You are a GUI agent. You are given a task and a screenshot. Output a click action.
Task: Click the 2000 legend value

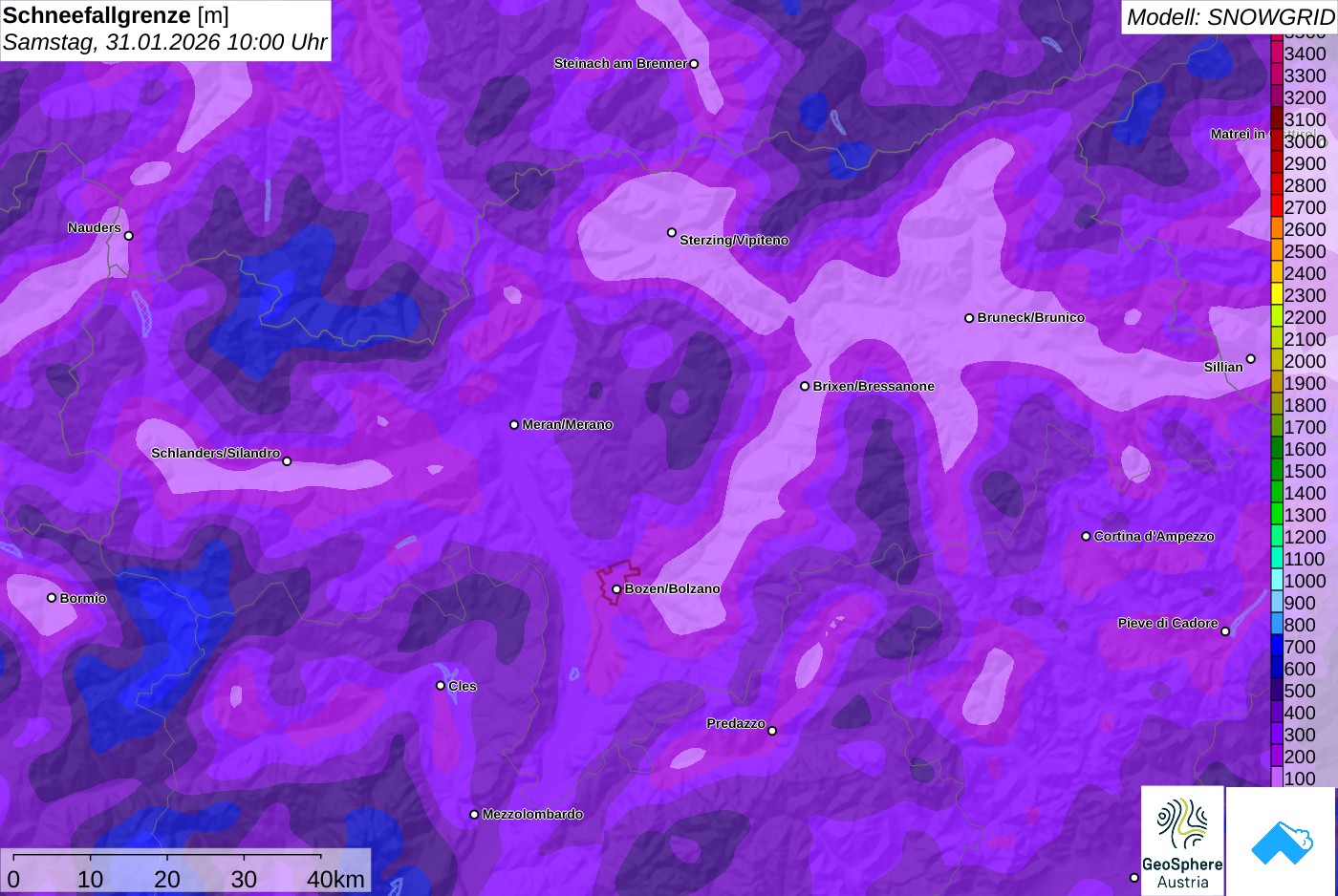pos(1305,362)
